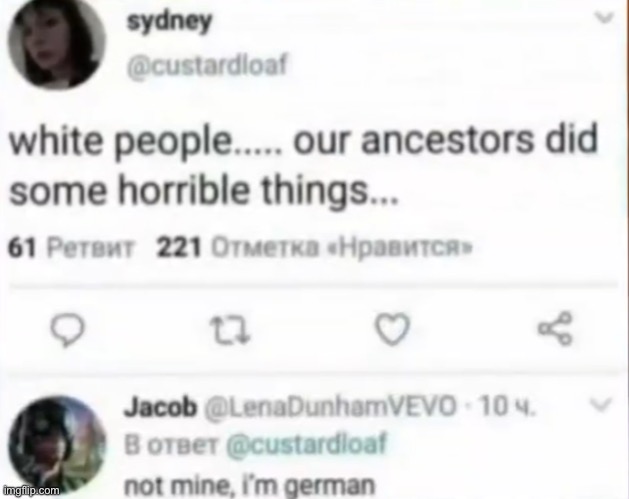Click the imgflip.com watermark
The width and height of the screenshot is (629, 499).
(31, 490)
